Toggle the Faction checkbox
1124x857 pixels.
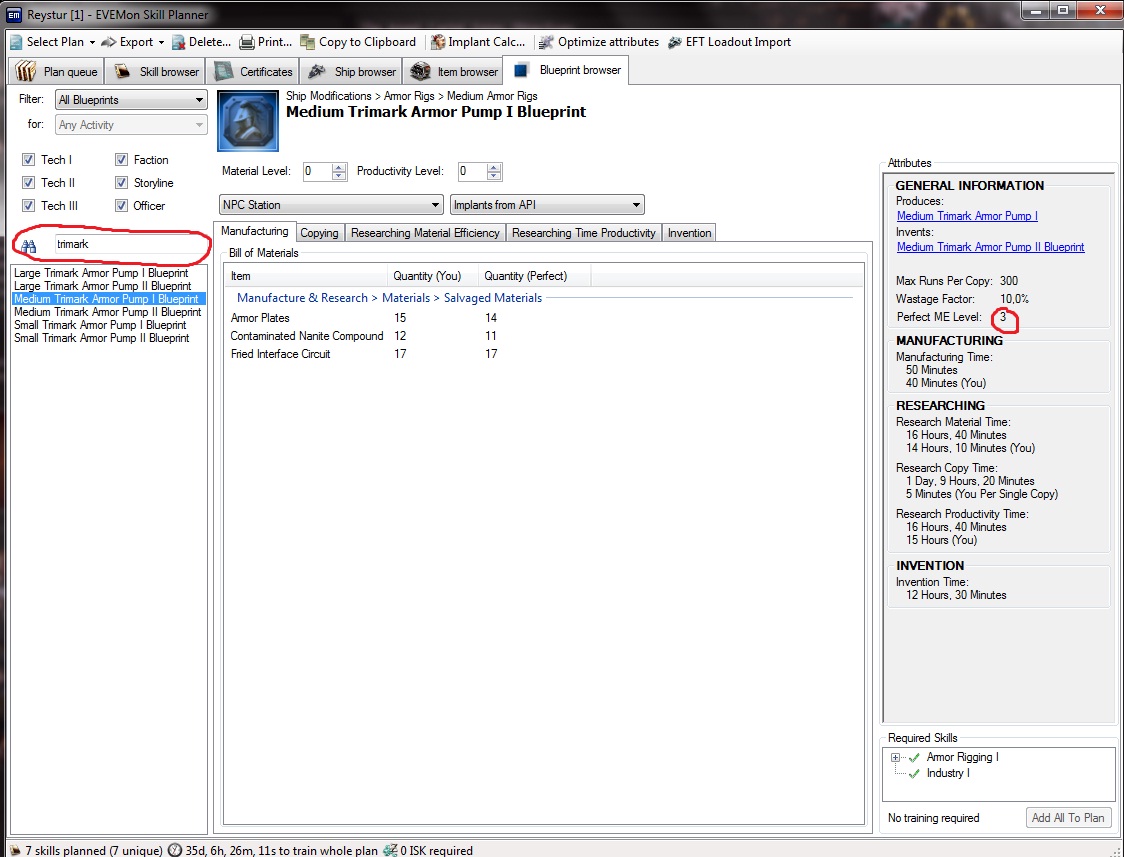pyautogui.click(x=121, y=160)
